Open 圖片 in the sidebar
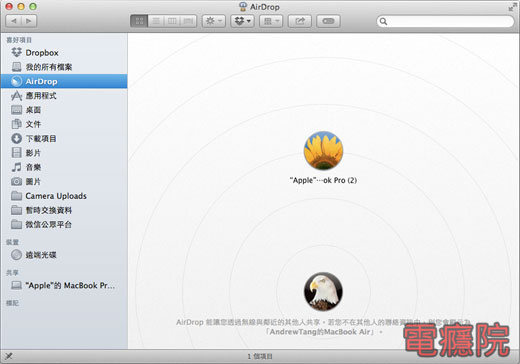520x364 pixels. pos(64,182)
